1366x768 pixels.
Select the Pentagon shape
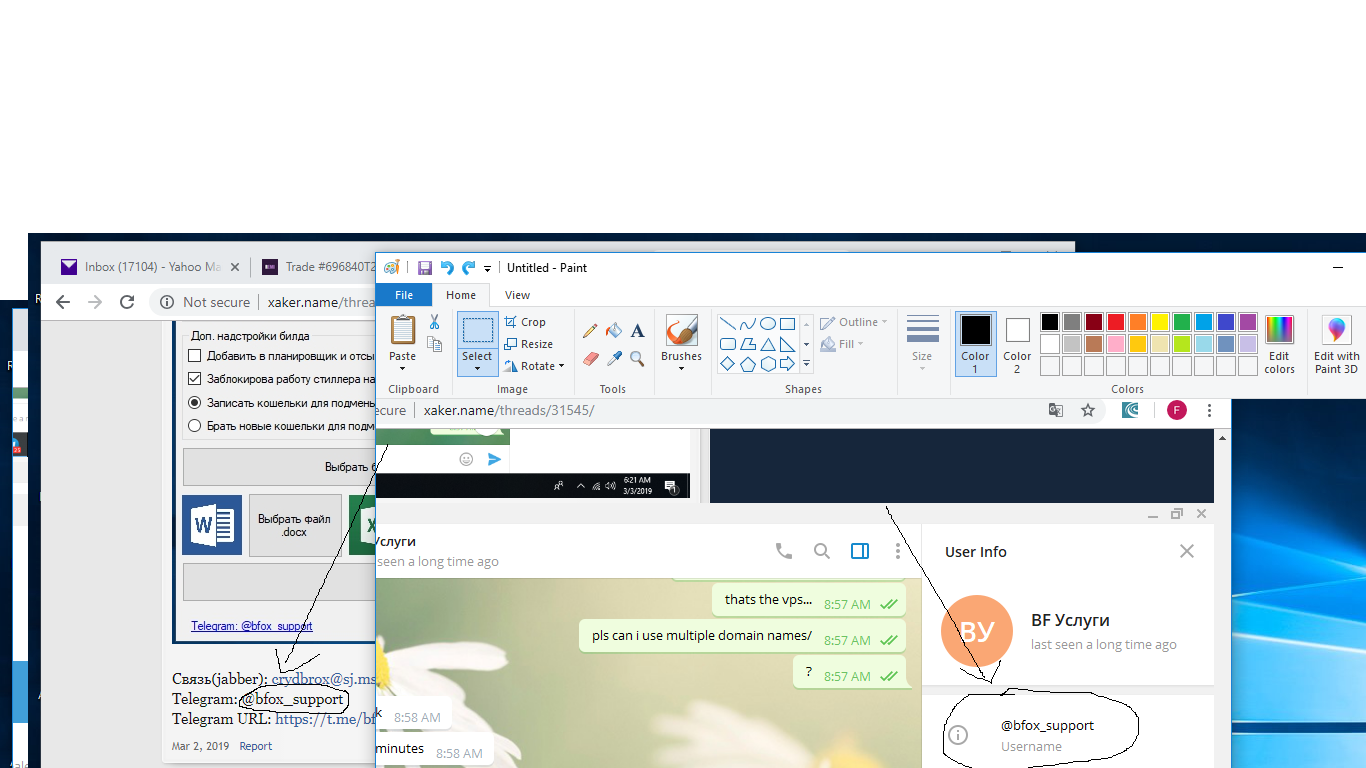click(x=748, y=364)
